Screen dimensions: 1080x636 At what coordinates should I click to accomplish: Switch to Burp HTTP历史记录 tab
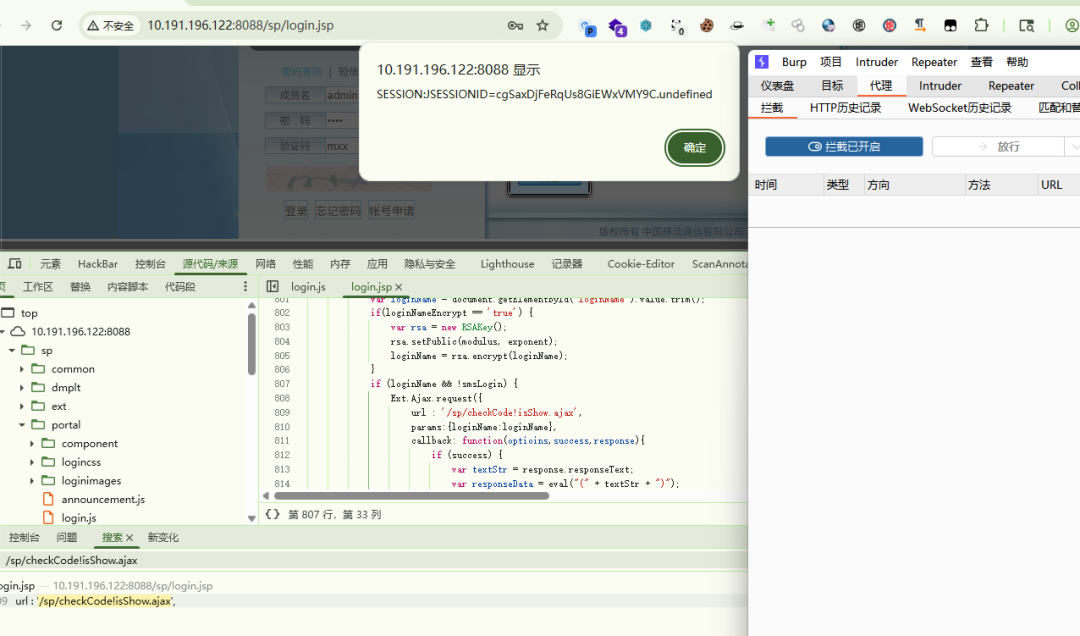tap(845, 107)
